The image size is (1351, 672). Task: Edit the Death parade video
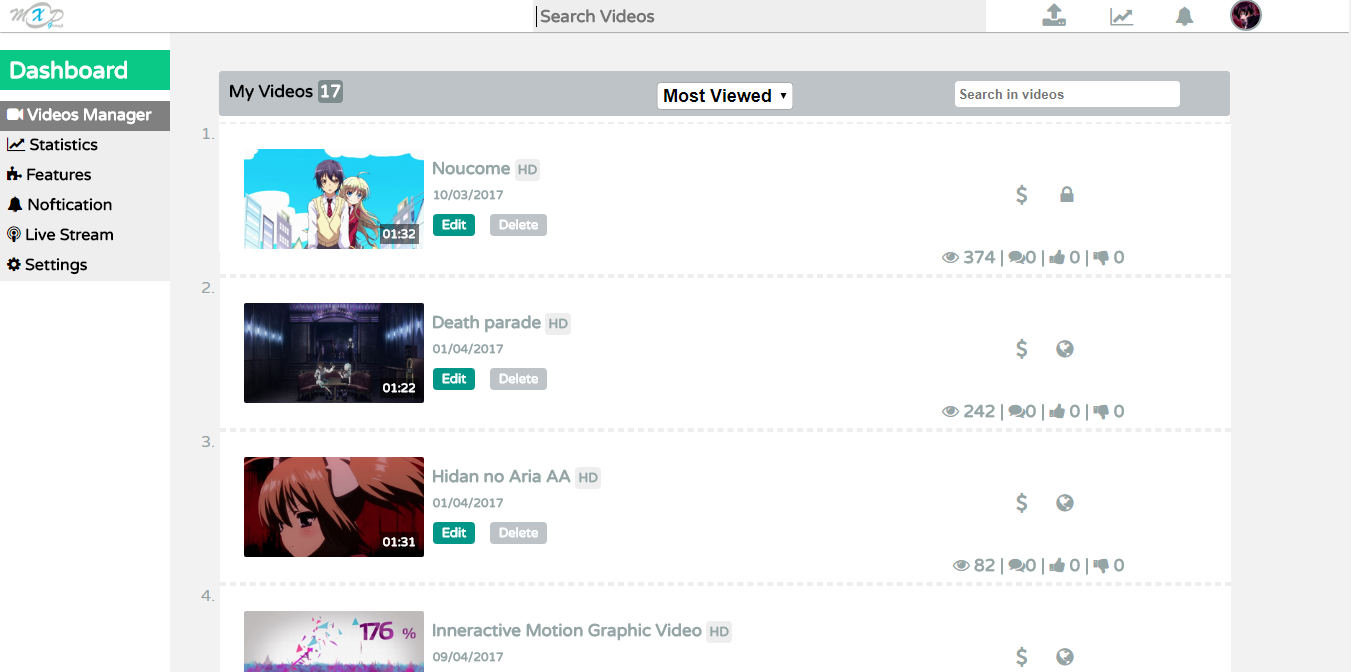click(454, 379)
